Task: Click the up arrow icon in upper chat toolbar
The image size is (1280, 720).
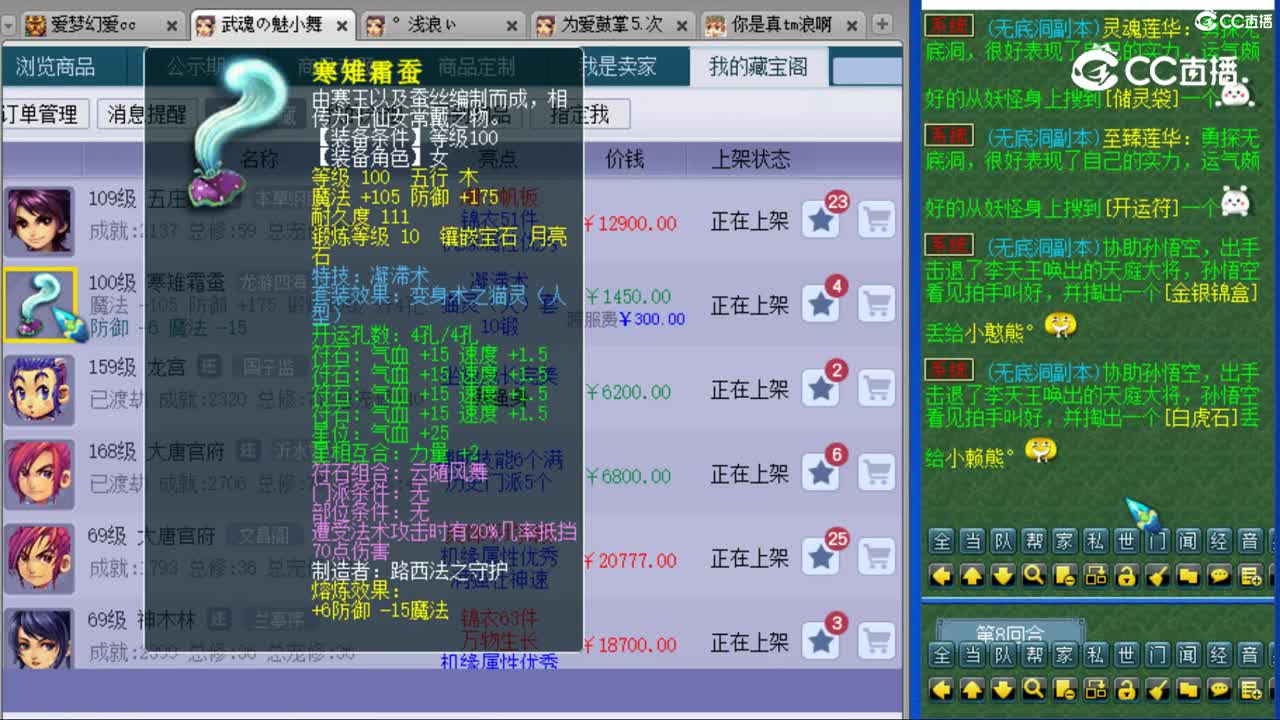Action: pos(972,575)
